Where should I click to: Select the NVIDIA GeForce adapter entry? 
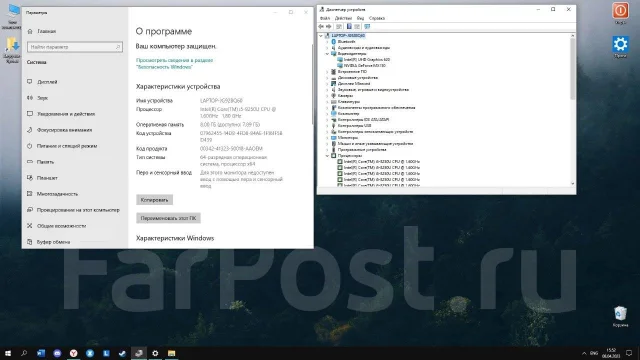pyautogui.click(x=364, y=65)
